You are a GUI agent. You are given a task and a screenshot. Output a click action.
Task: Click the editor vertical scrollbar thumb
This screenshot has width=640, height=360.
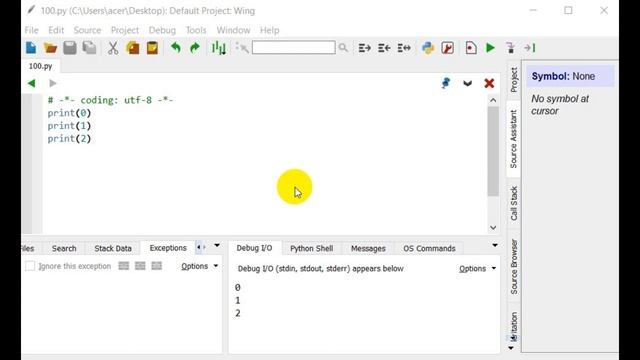493,151
